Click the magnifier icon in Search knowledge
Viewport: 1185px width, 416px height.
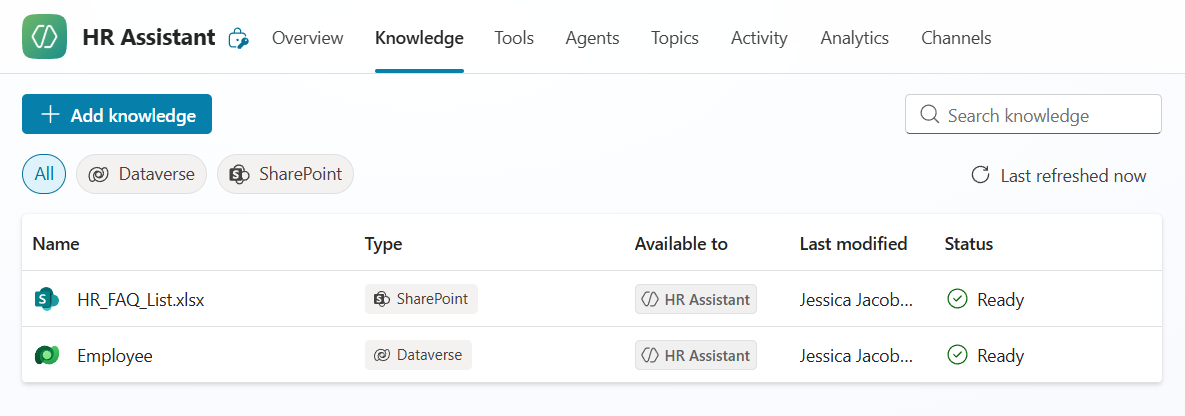click(x=930, y=115)
